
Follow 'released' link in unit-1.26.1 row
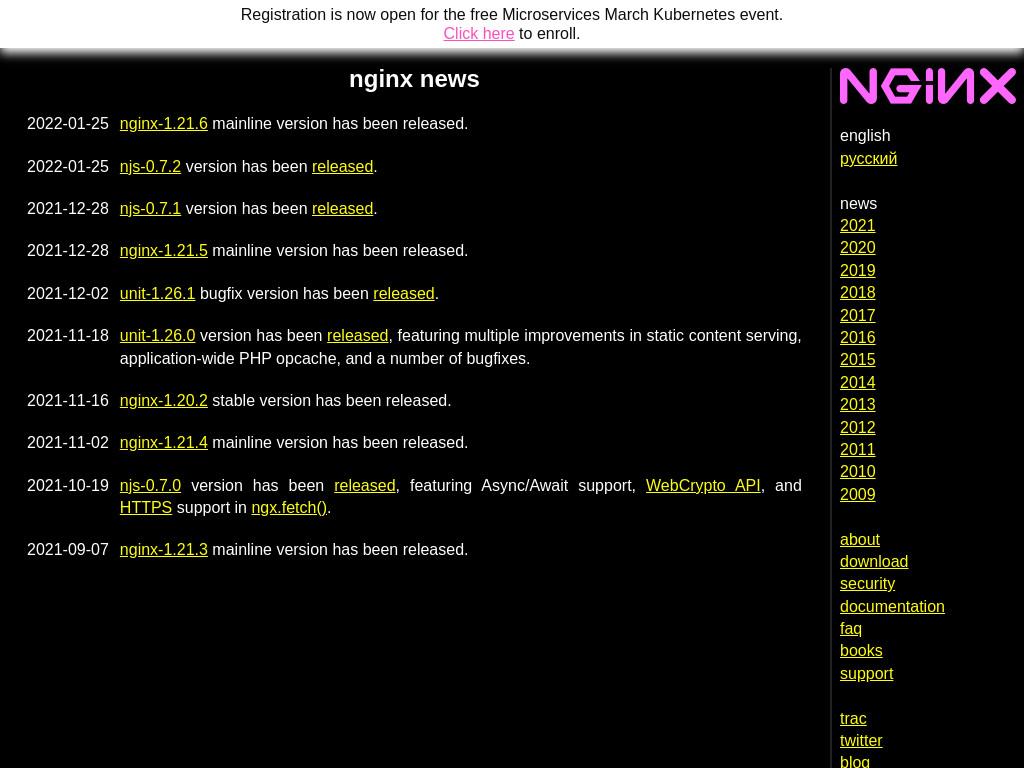[x=404, y=293]
